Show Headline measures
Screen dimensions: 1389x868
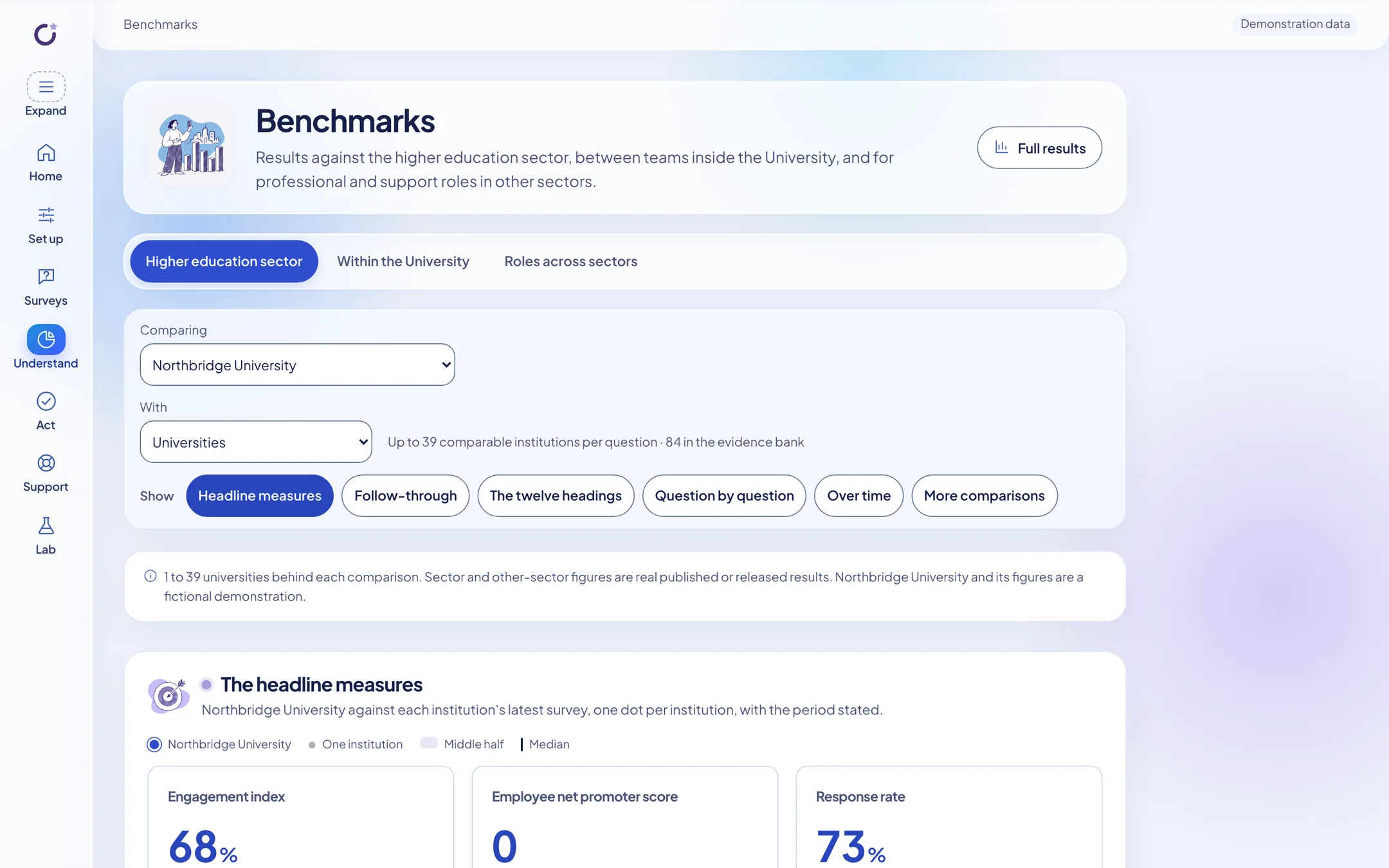click(260, 496)
